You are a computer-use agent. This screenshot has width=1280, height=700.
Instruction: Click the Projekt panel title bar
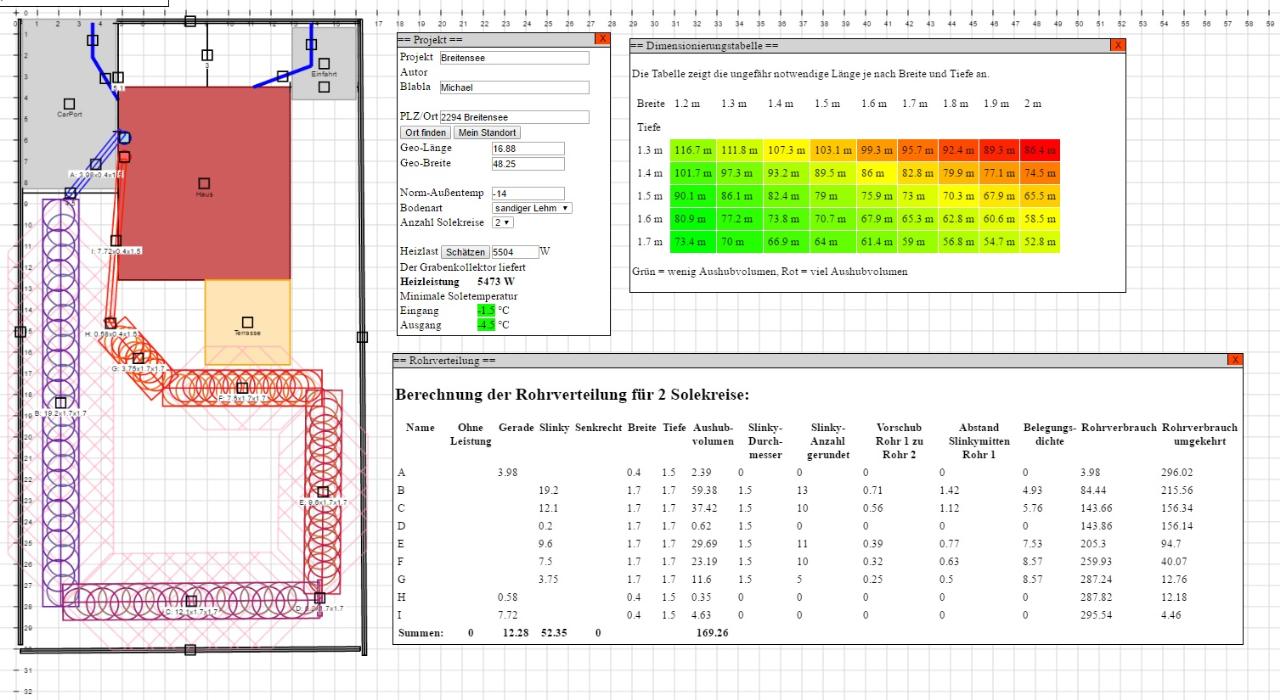[495, 38]
